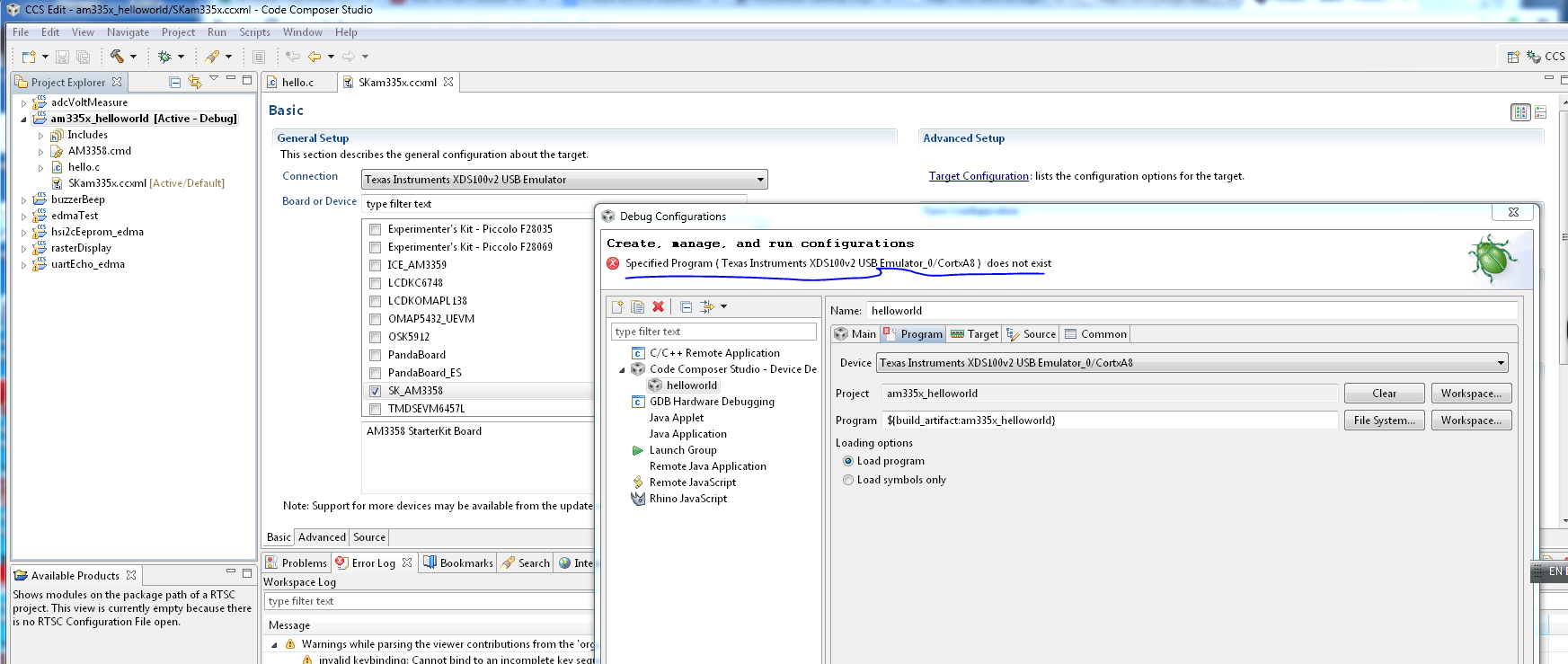This screenshot has width=1568, height=664.
Task: Click the Back navigation arrow in toolbar
Action: [x=314, y=57]
